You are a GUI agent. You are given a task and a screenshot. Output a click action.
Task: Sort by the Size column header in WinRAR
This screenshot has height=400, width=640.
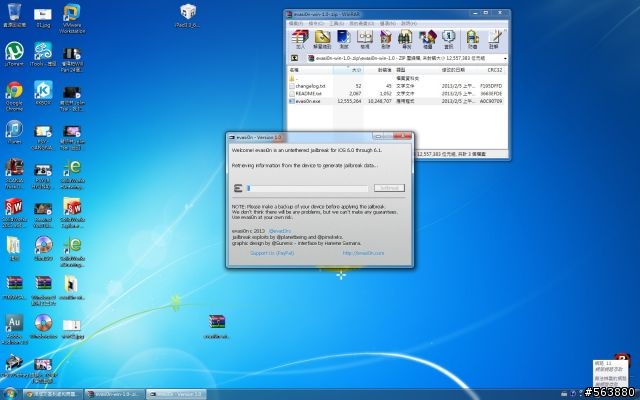click(x=348, y=70)
